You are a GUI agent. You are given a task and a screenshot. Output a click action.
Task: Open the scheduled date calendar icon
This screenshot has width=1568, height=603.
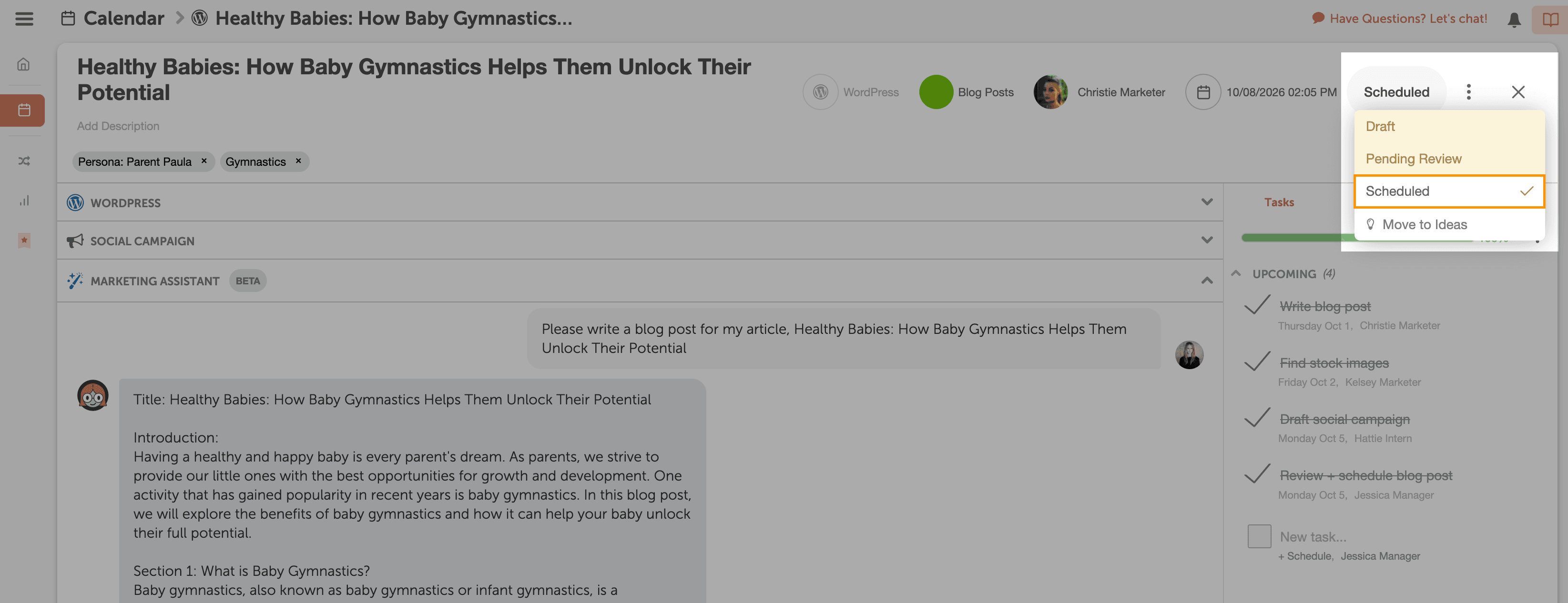tap(1203, 92)
